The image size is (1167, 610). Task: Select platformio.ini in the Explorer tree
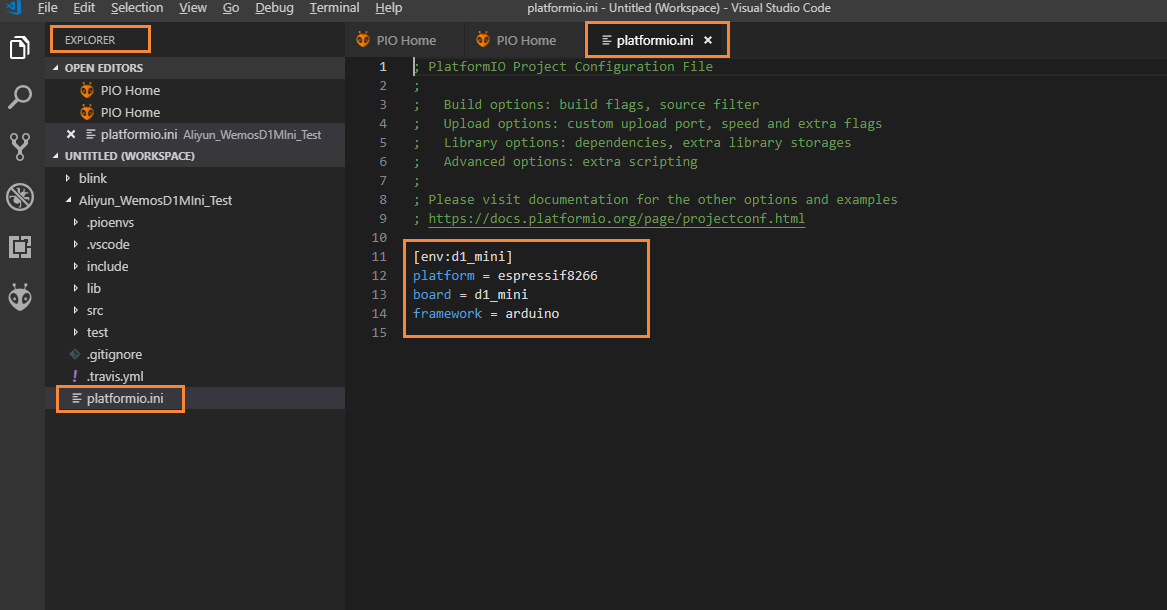tap(120, 398)
